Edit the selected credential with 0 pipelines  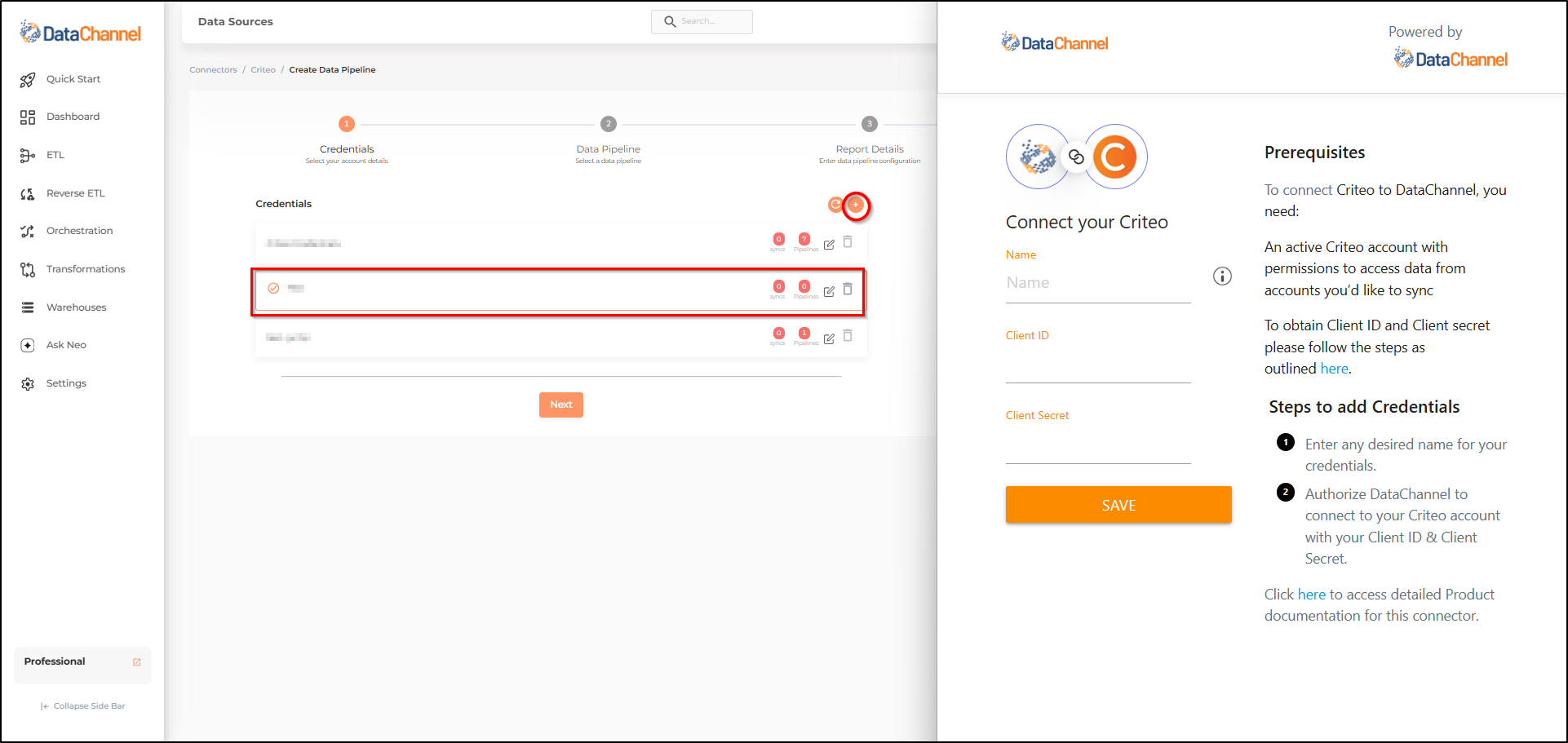coord(829,291)
